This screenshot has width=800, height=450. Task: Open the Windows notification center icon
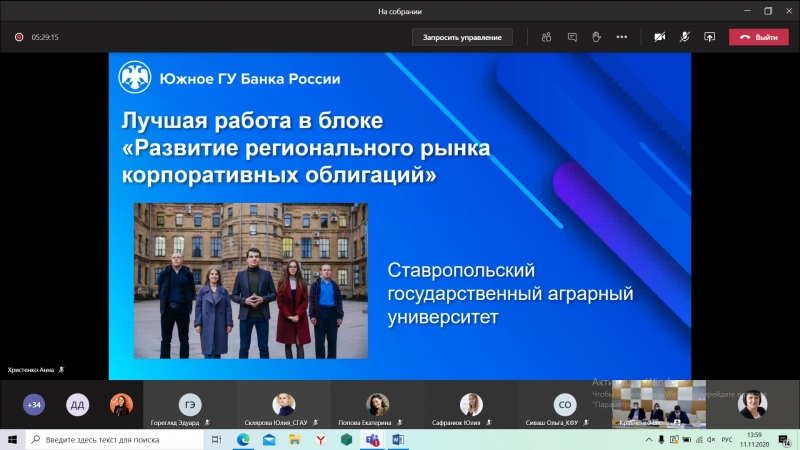pyautogui.click(x=785, y=439)
